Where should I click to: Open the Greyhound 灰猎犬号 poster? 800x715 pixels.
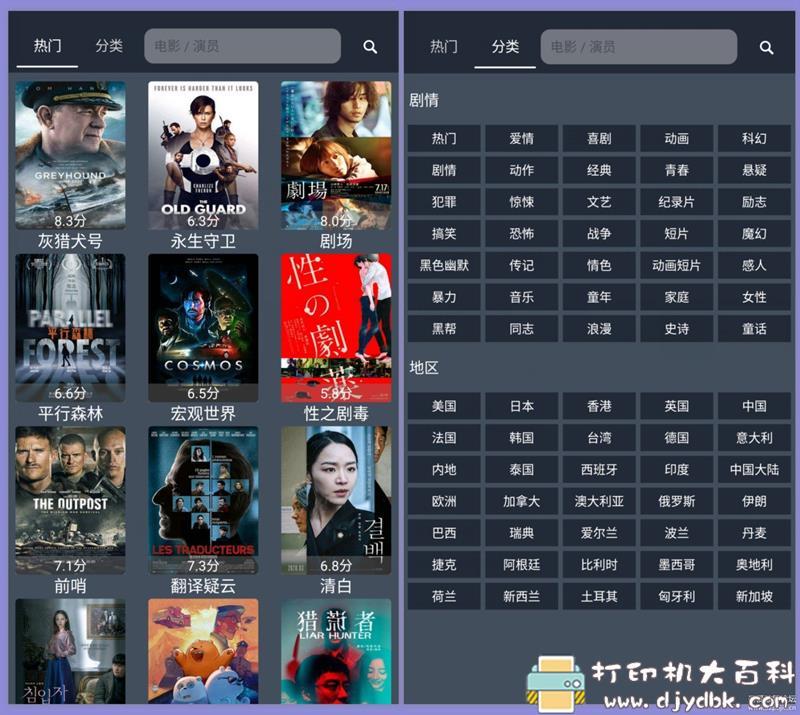(x=70, y=155)
